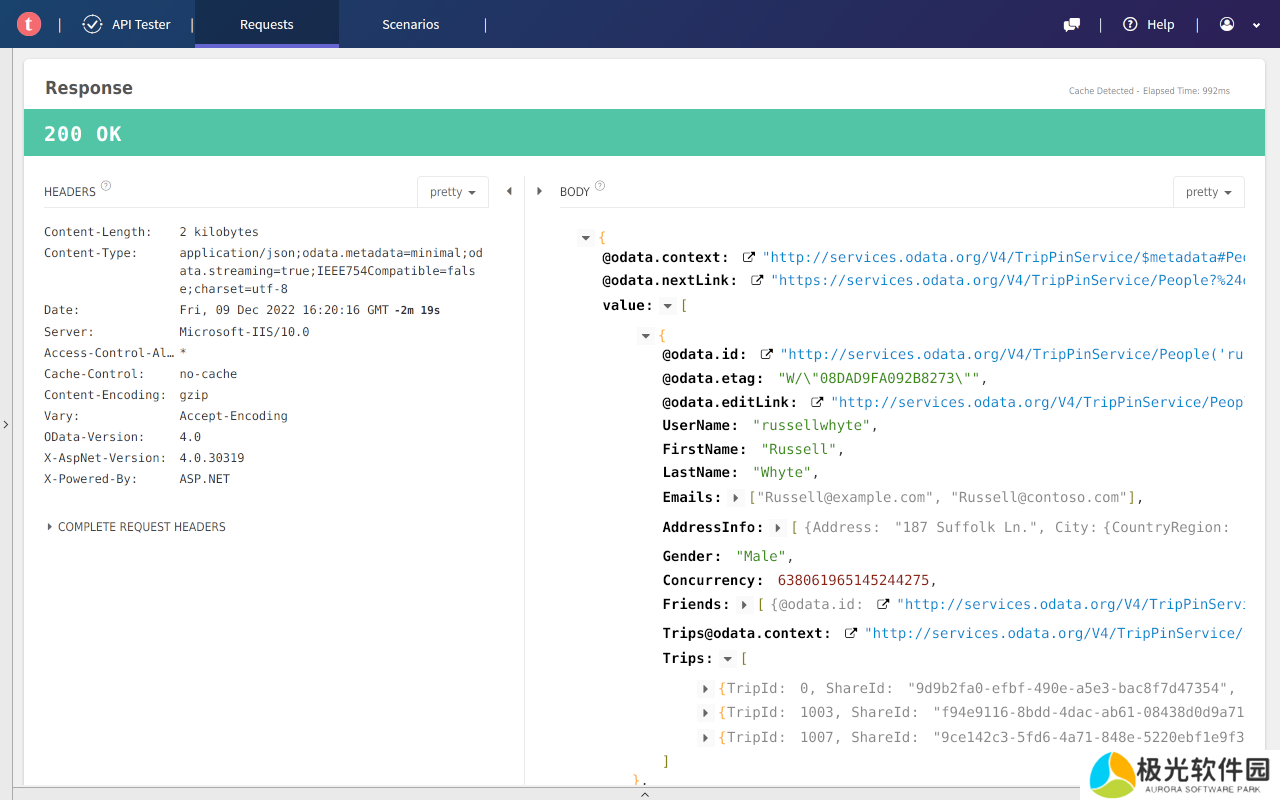Open external link icon beside @odata.editLink

pos(817,402)
